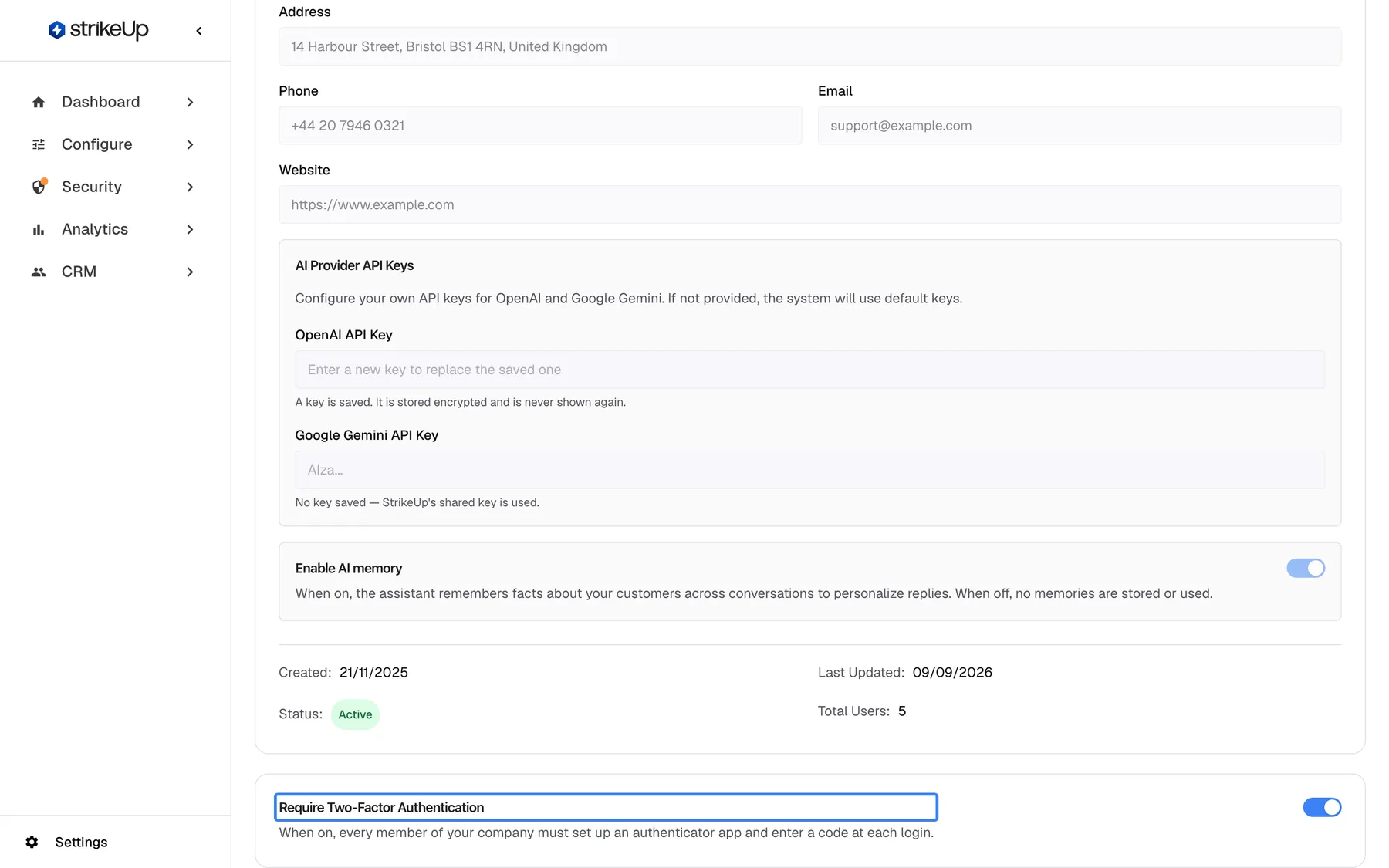The height and width of the screenshot is (868, 1389).
Task: Click the Enable AI memory label
Action: 349,568
